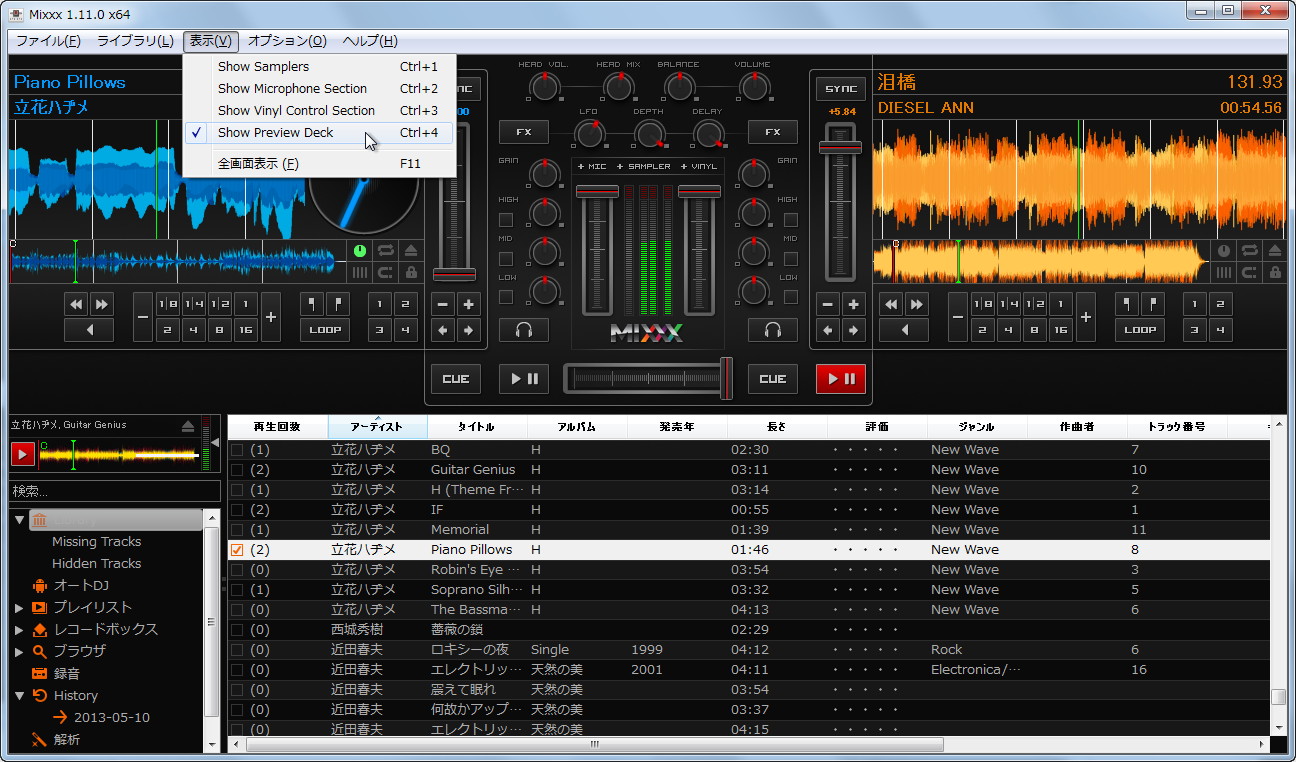Expand the プレイリスト tree item
Image resolution: width=1296 pixels, height=762 pixels.
(17, 607)
